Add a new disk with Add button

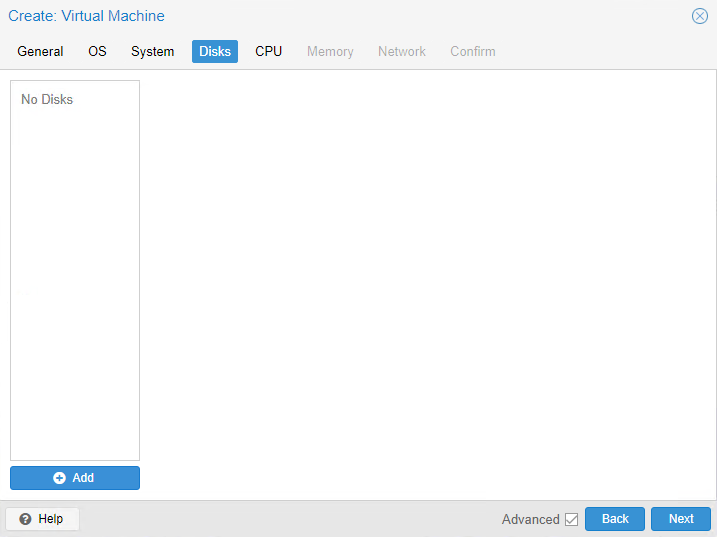point(75,478)
